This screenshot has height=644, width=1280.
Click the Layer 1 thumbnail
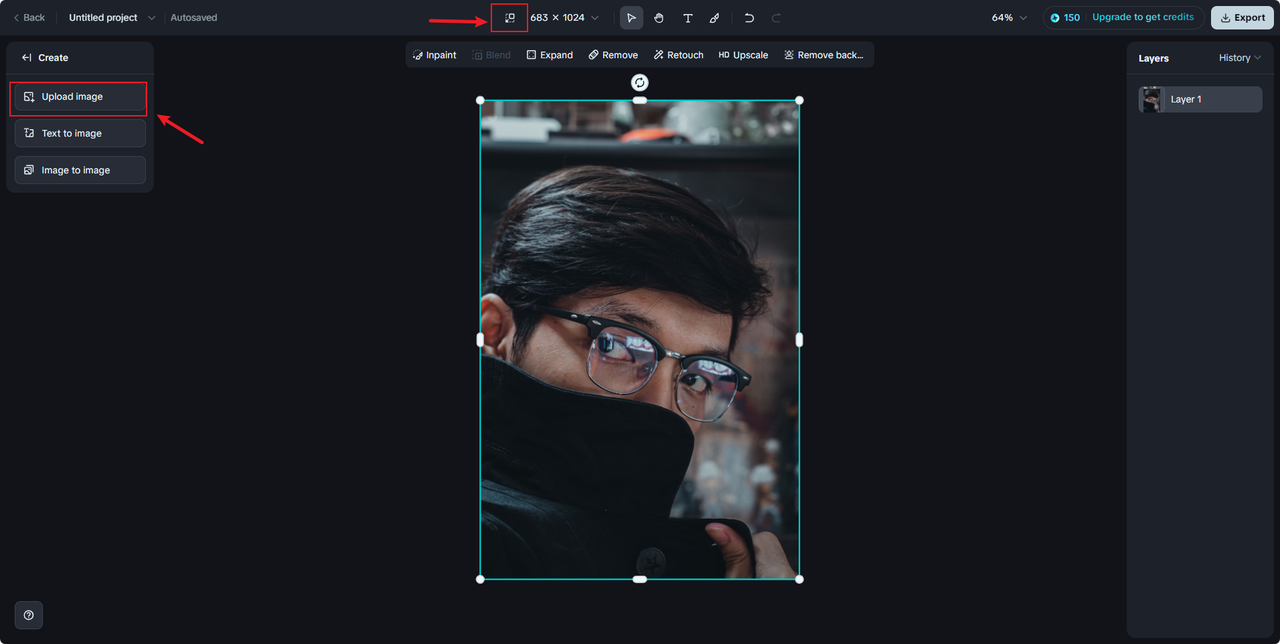coord(1152,99)
